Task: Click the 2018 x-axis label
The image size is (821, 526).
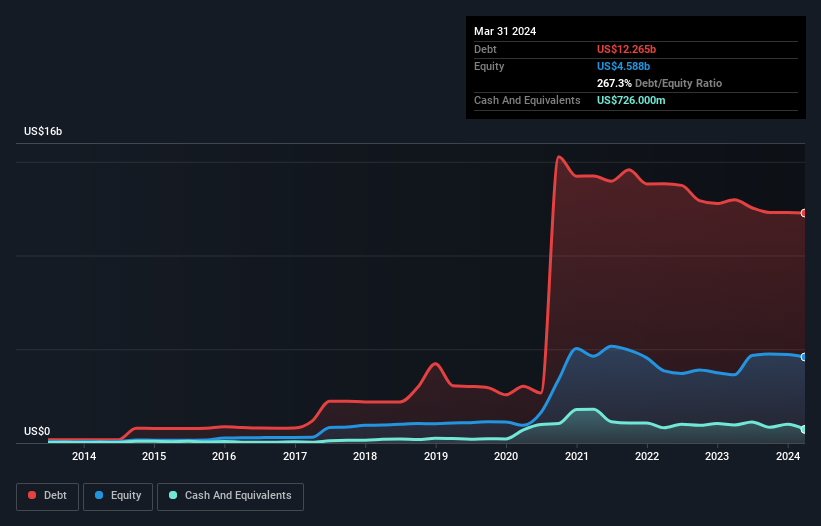Action: point(365,456)
